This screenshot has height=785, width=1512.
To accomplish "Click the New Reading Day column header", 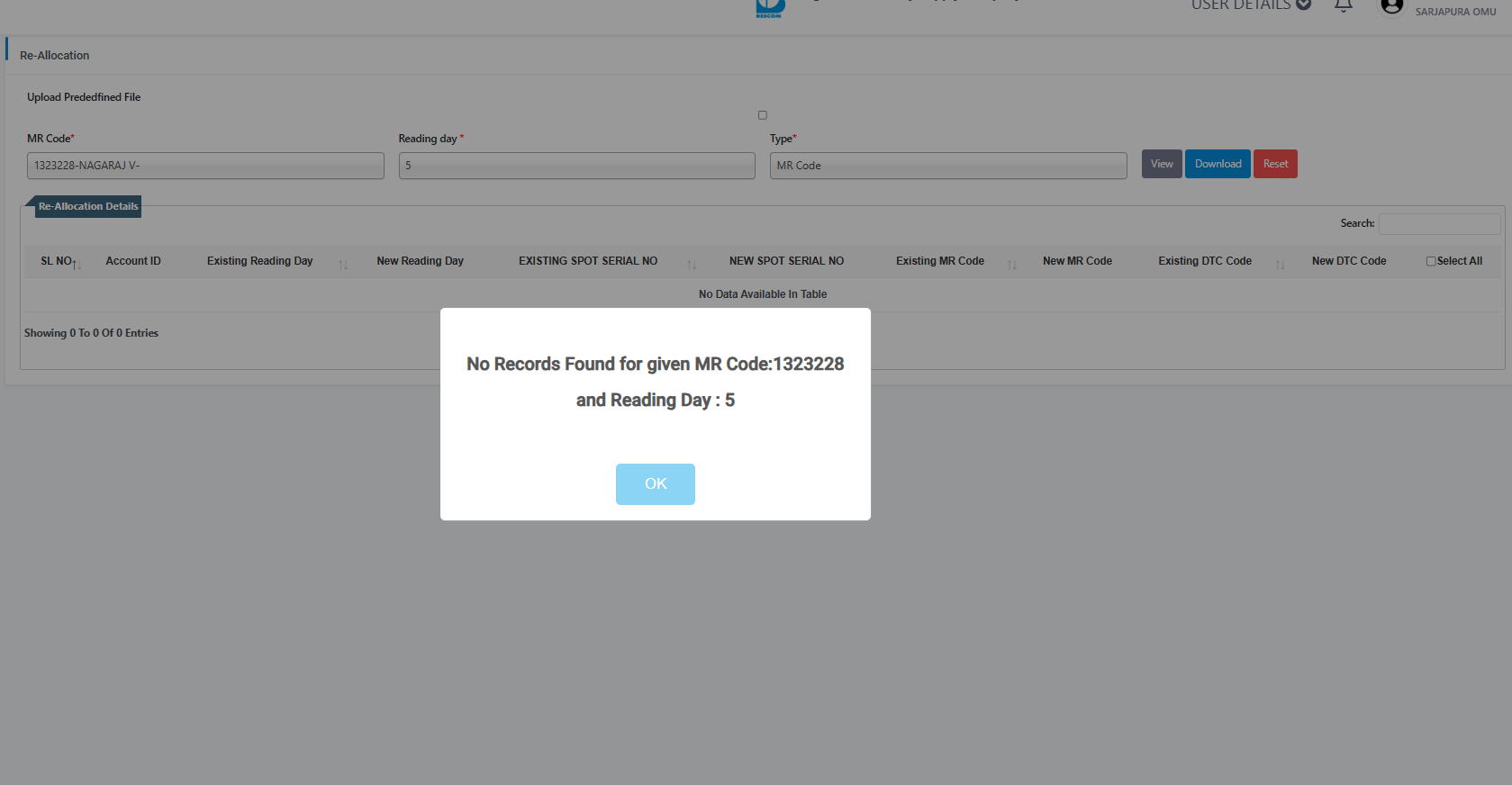I will pos(420,261).
